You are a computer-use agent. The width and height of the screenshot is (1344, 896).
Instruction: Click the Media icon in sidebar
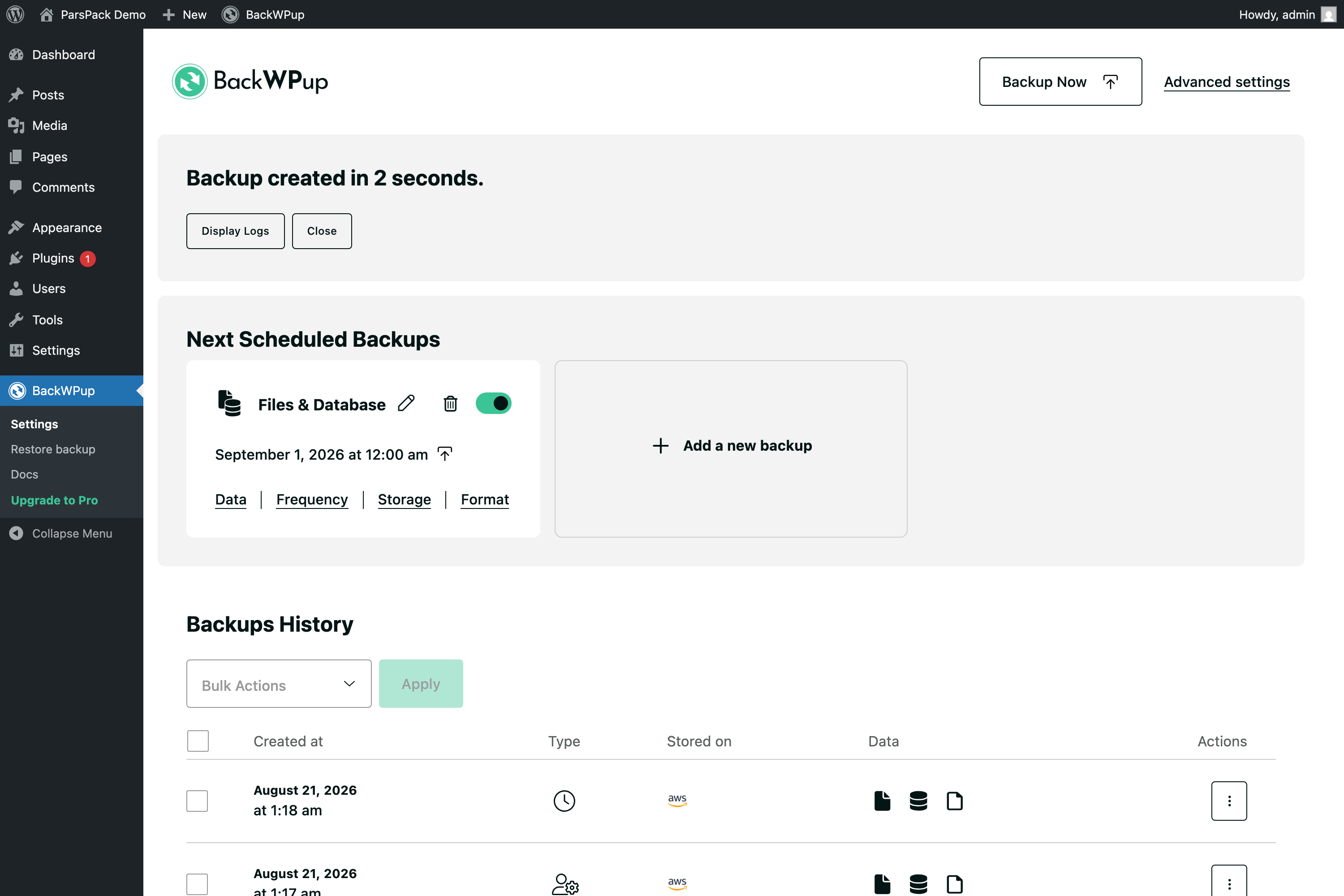16,125
